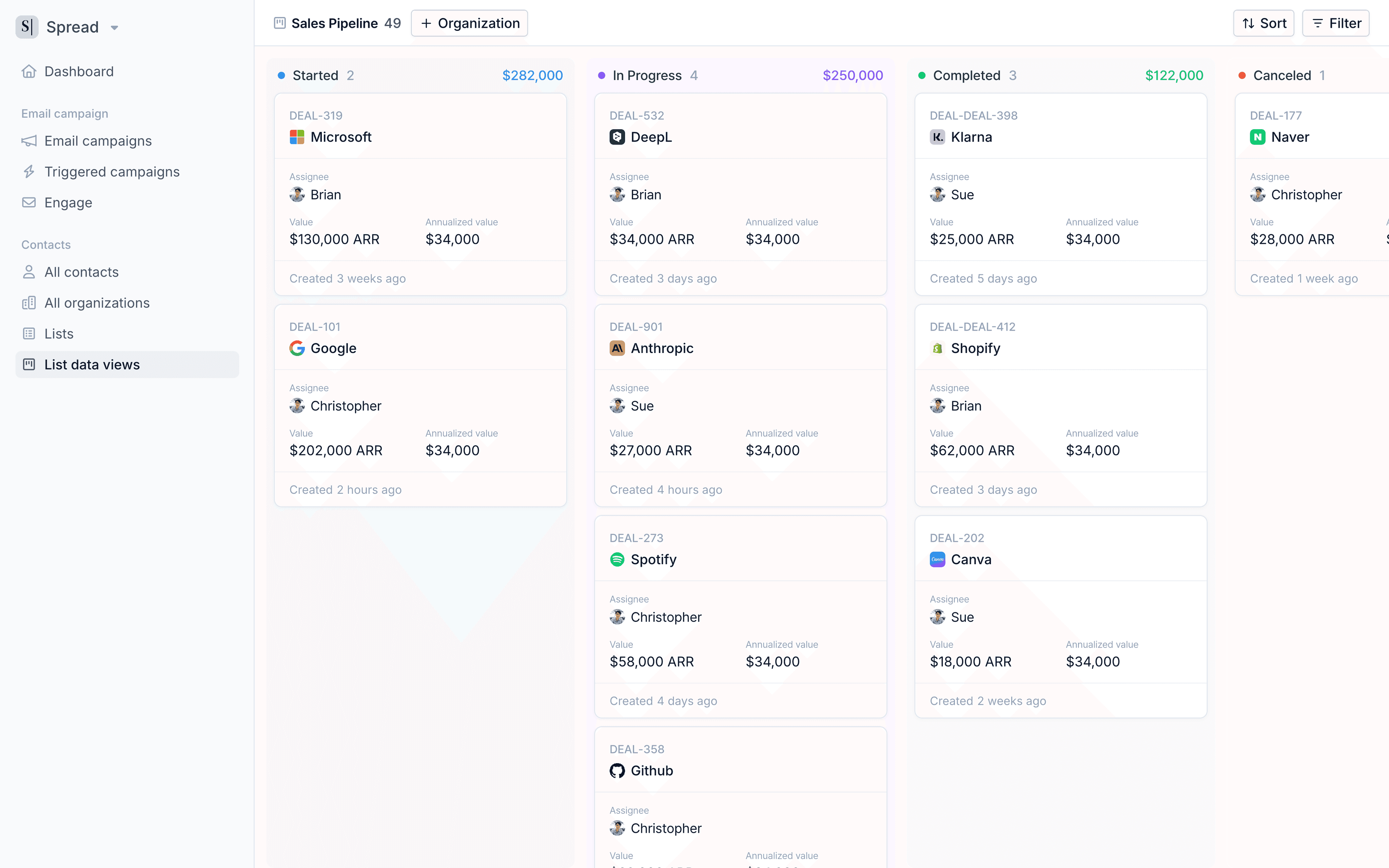
Task: Click the All contacts person icon
Action: [x=29, y=272]
